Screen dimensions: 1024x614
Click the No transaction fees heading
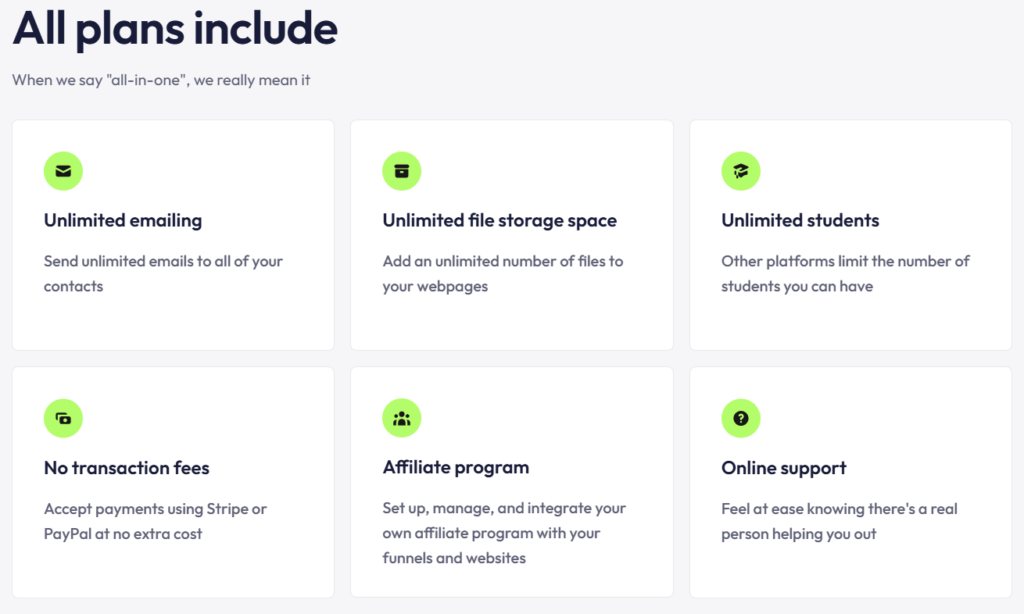tap(127, 467)
